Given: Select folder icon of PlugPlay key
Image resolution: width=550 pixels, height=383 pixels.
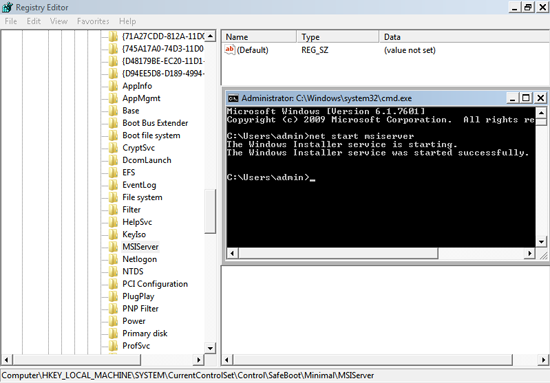Looking at the screenshot, I should 113,296.
